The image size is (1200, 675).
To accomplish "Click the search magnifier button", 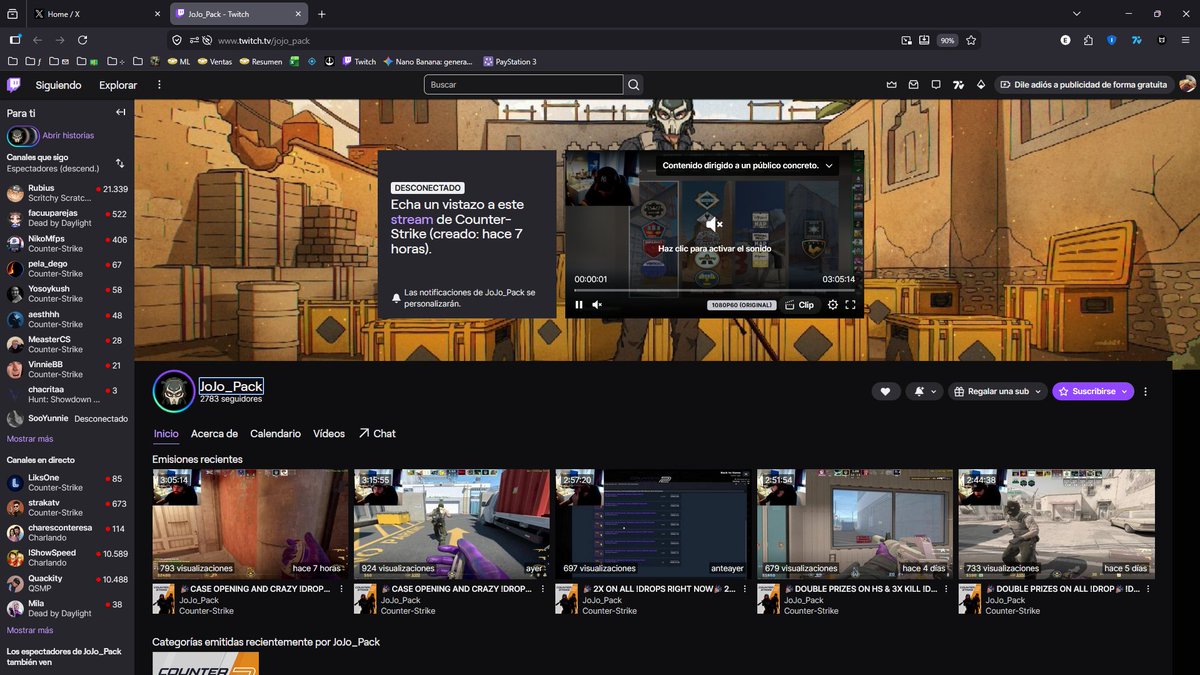I will (634, 85).
